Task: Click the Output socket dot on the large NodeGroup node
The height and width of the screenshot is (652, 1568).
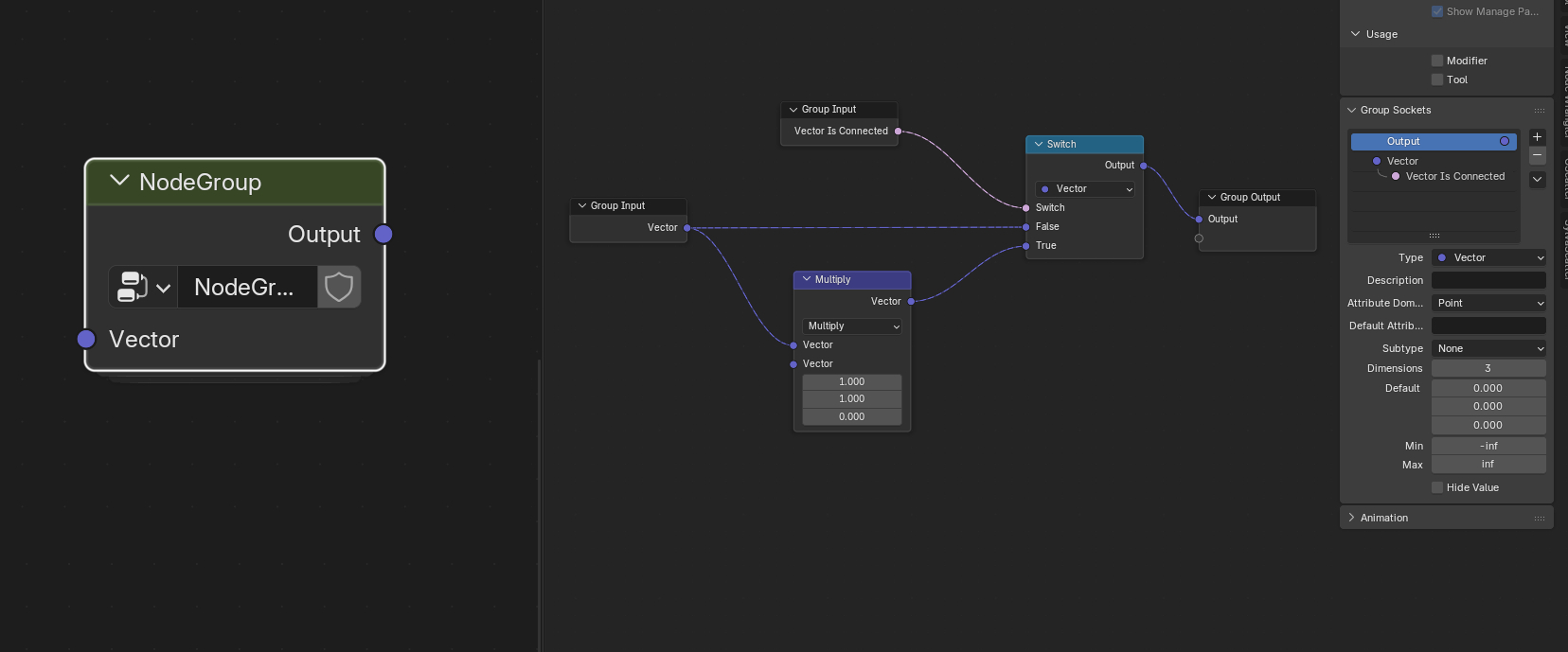Action: point(383,234)
